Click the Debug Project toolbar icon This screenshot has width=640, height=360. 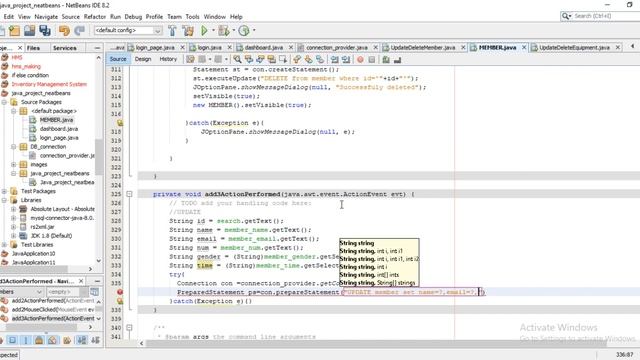coord(224,31)
